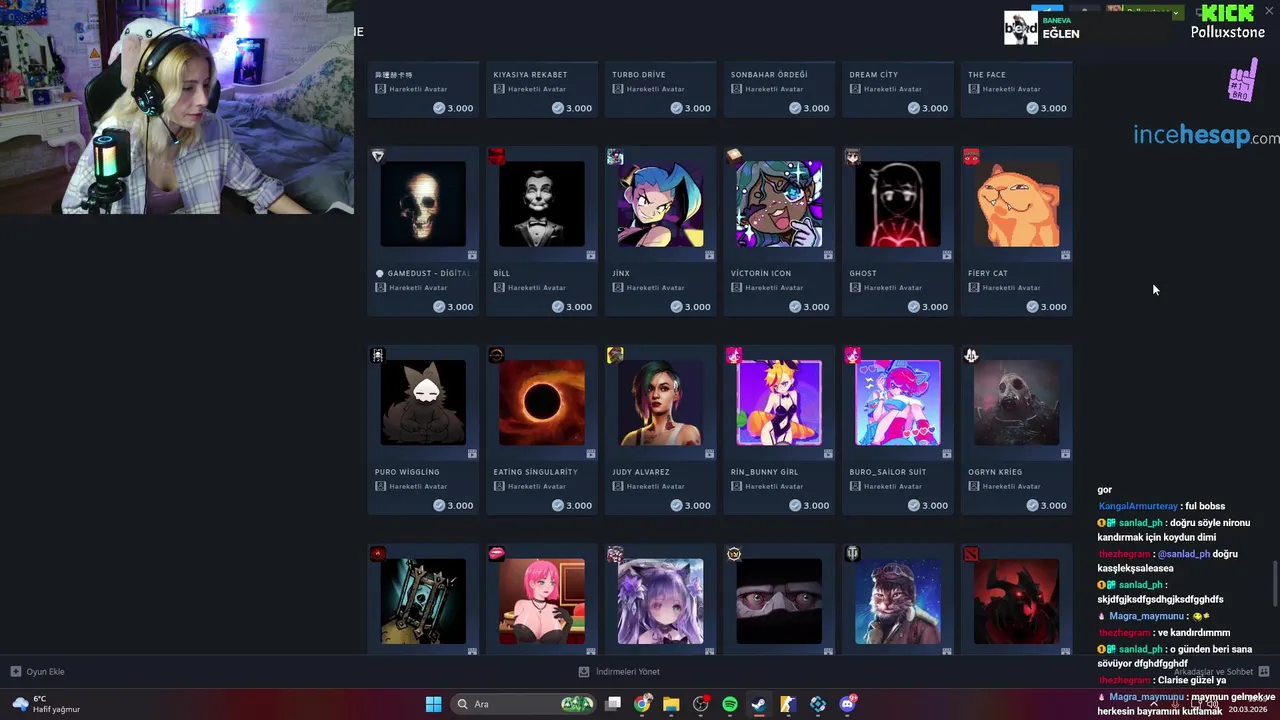
Task: Click the animated badge on Bill thumbnail corner
Action: 591,255
